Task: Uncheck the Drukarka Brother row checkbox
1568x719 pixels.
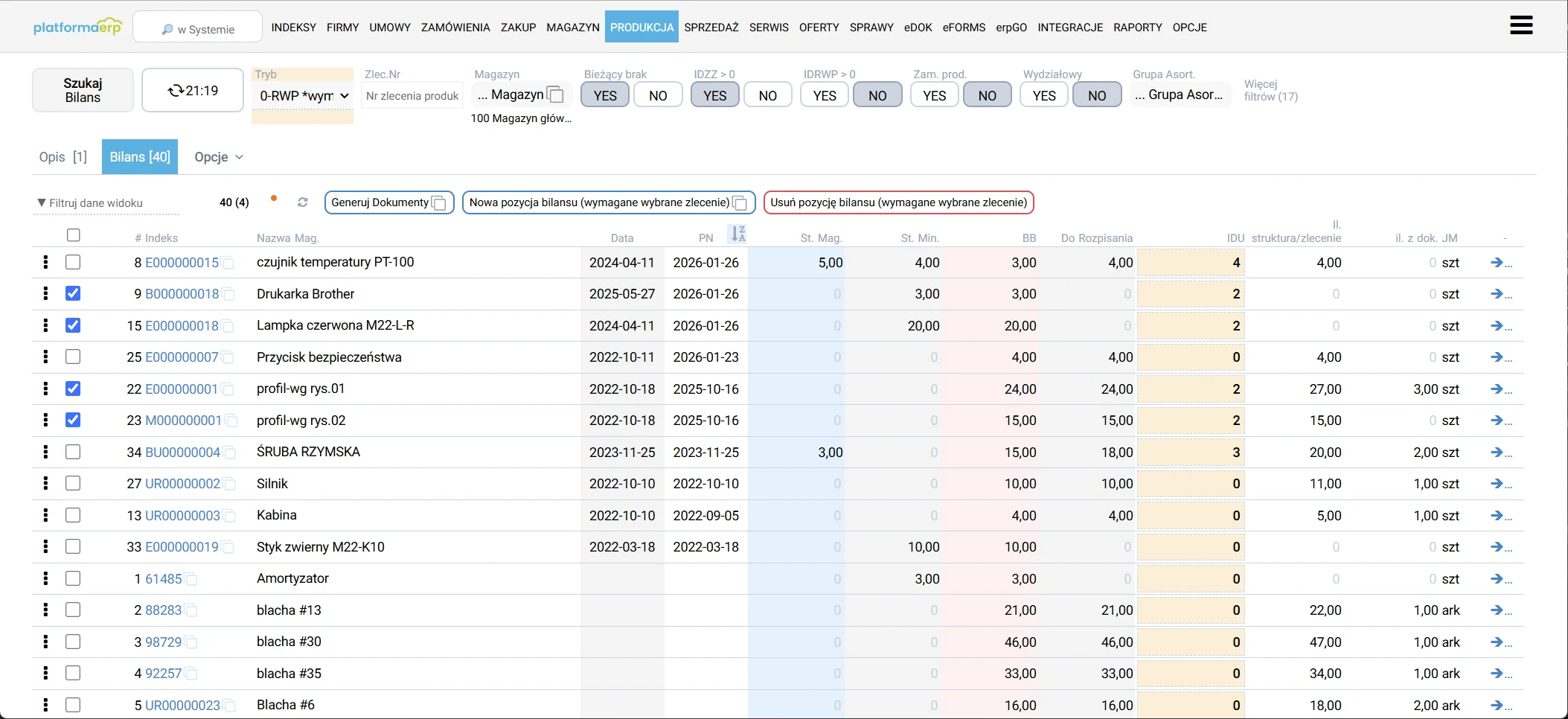Action: (x=73, y=293)
